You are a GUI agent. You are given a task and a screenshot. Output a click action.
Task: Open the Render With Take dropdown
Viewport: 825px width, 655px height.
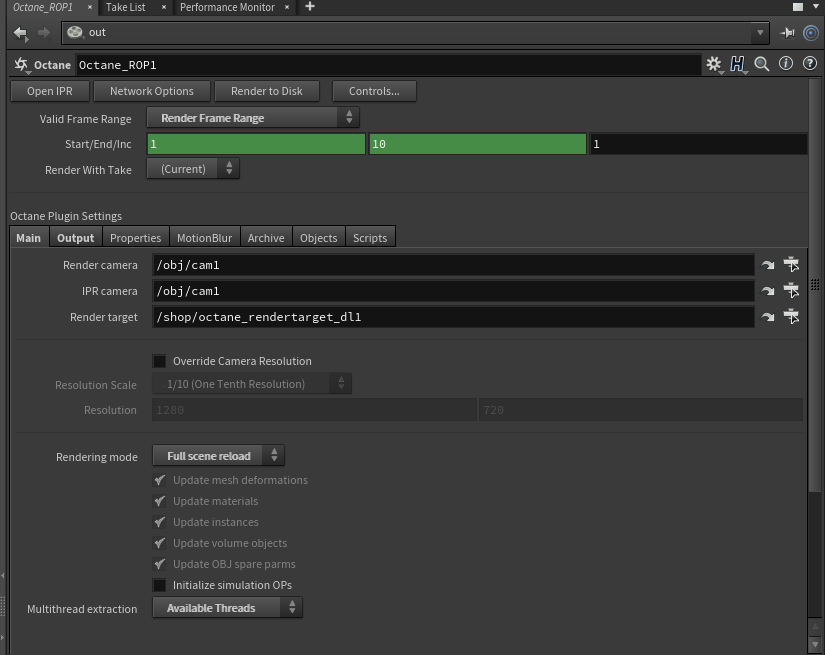(x=193, y=169)
